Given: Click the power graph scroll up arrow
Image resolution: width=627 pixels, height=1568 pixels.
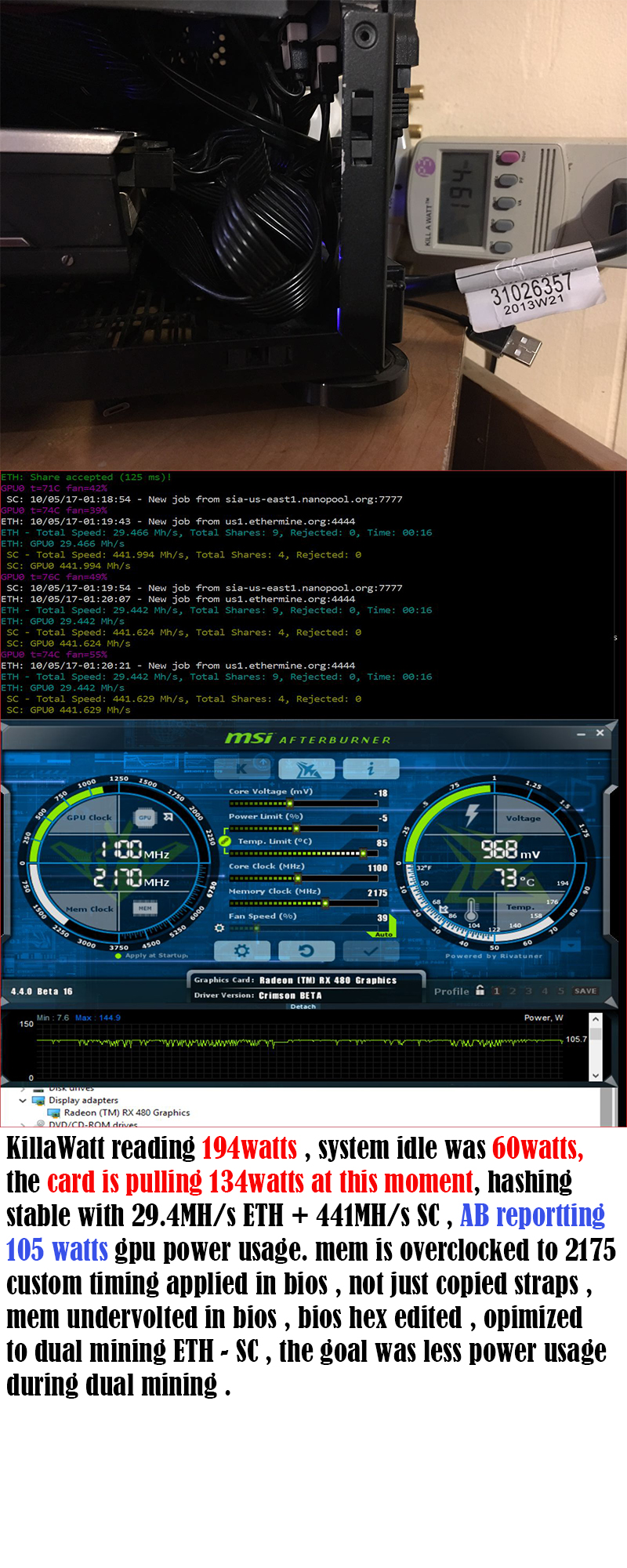Looking at the screenshot, I should point(595,1019).
